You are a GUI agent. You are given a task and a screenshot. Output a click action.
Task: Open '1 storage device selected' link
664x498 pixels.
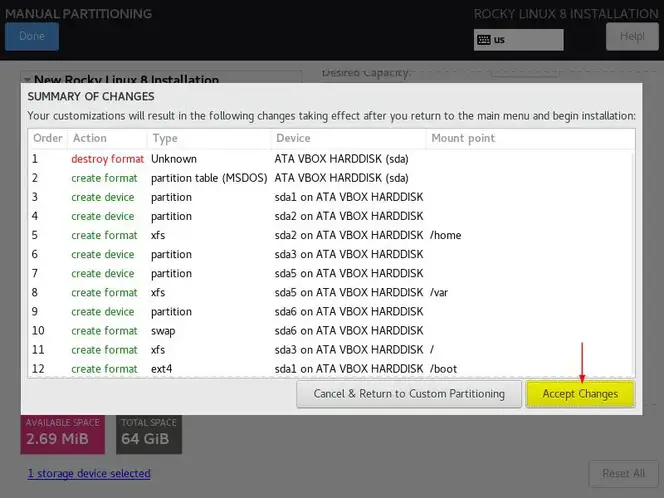(x=89, y=473)
